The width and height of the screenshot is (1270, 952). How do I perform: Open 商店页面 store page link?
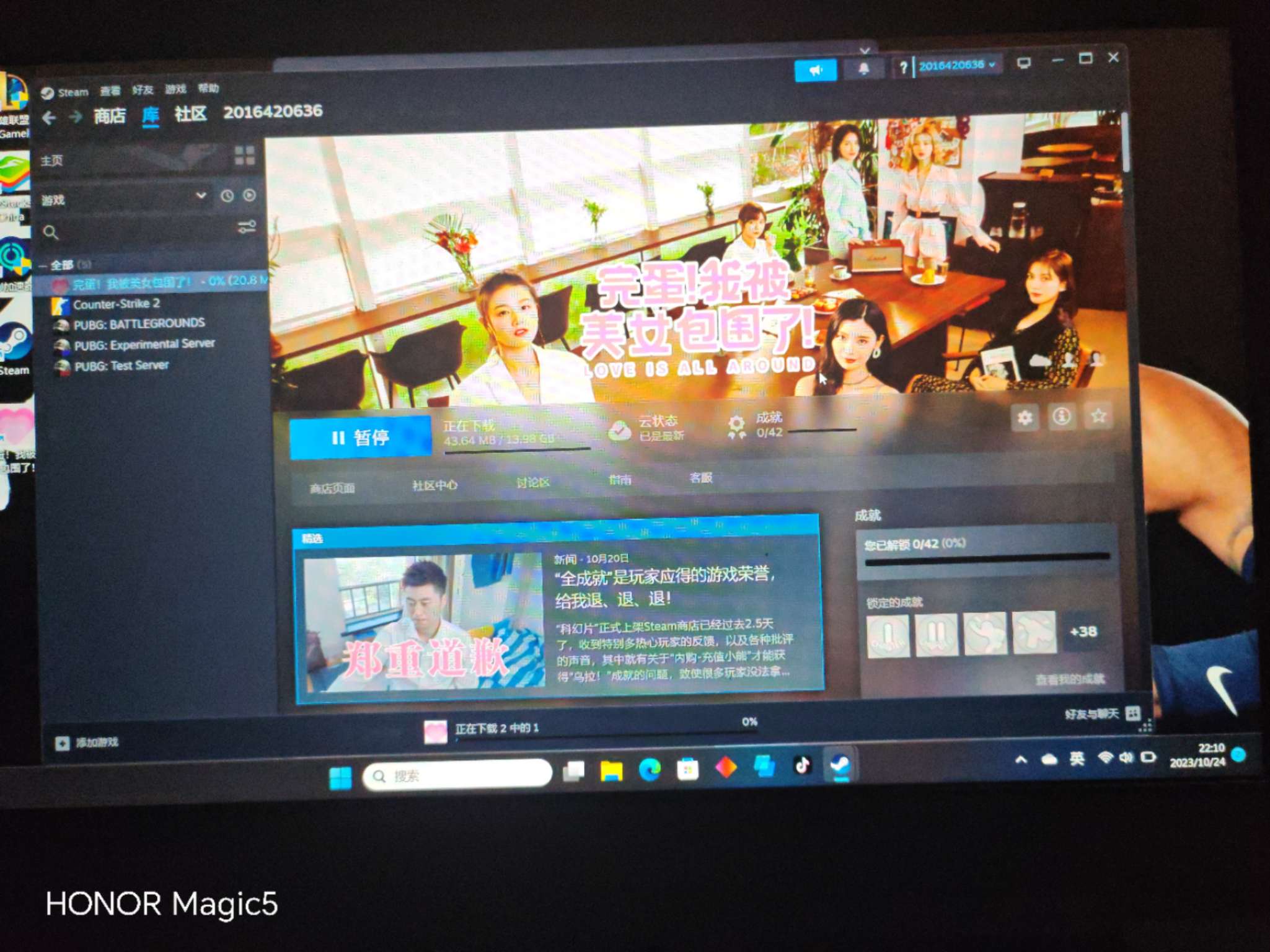click(x=332, y=488)
